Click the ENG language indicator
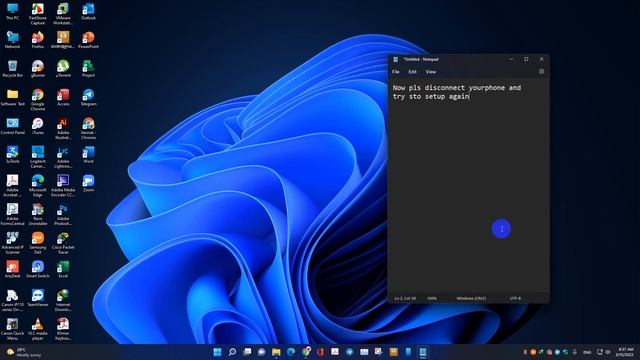This screenshot has height=360, width=640. pos(587,352)
